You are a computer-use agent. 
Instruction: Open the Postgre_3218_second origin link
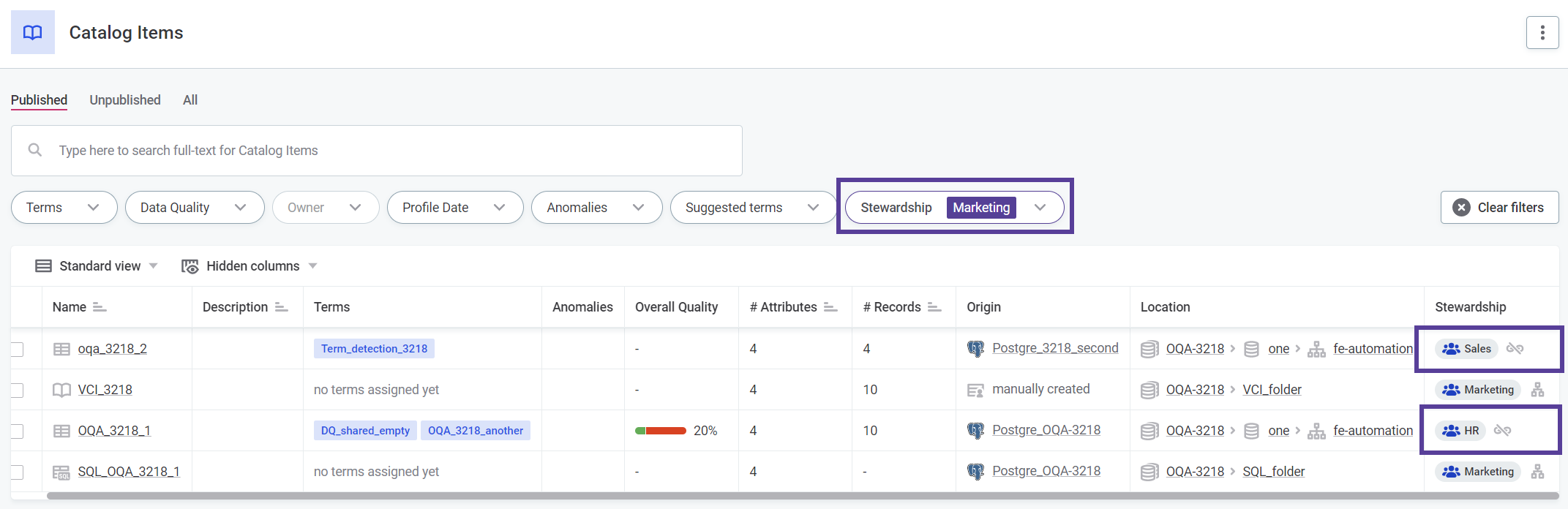[x=1054, y=349]
